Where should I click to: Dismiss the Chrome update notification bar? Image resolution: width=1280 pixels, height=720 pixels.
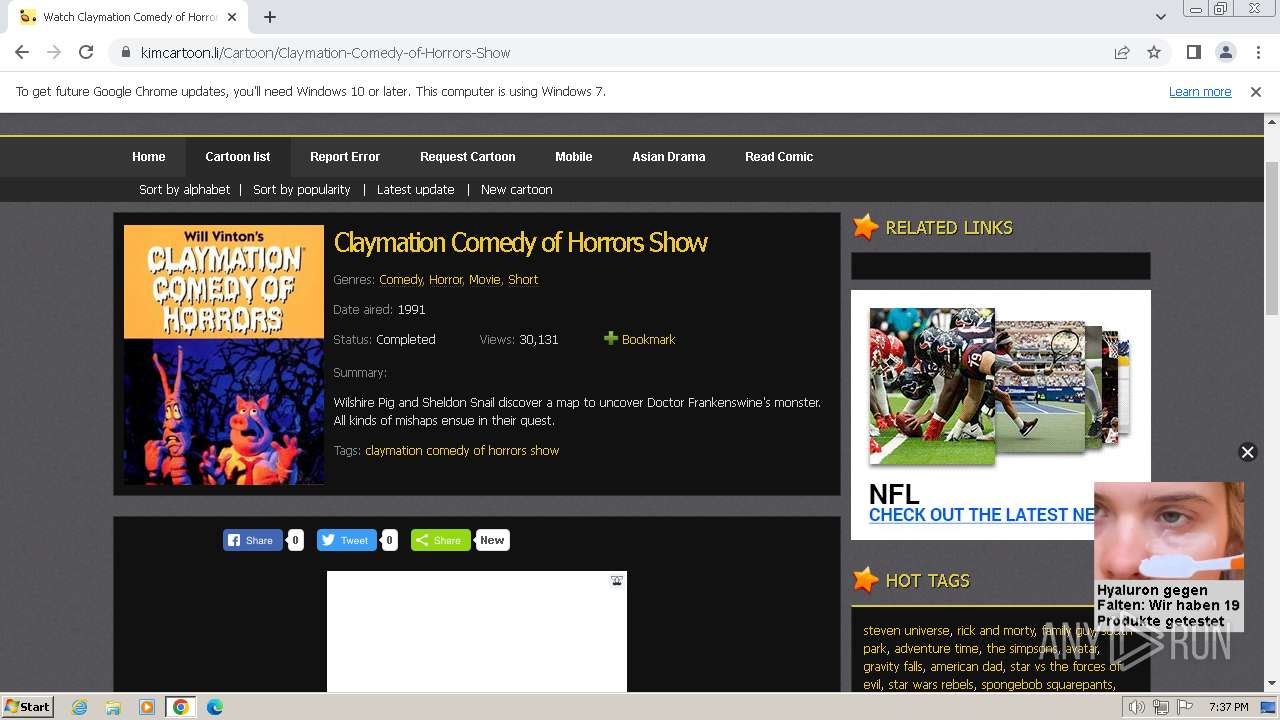1256,91
